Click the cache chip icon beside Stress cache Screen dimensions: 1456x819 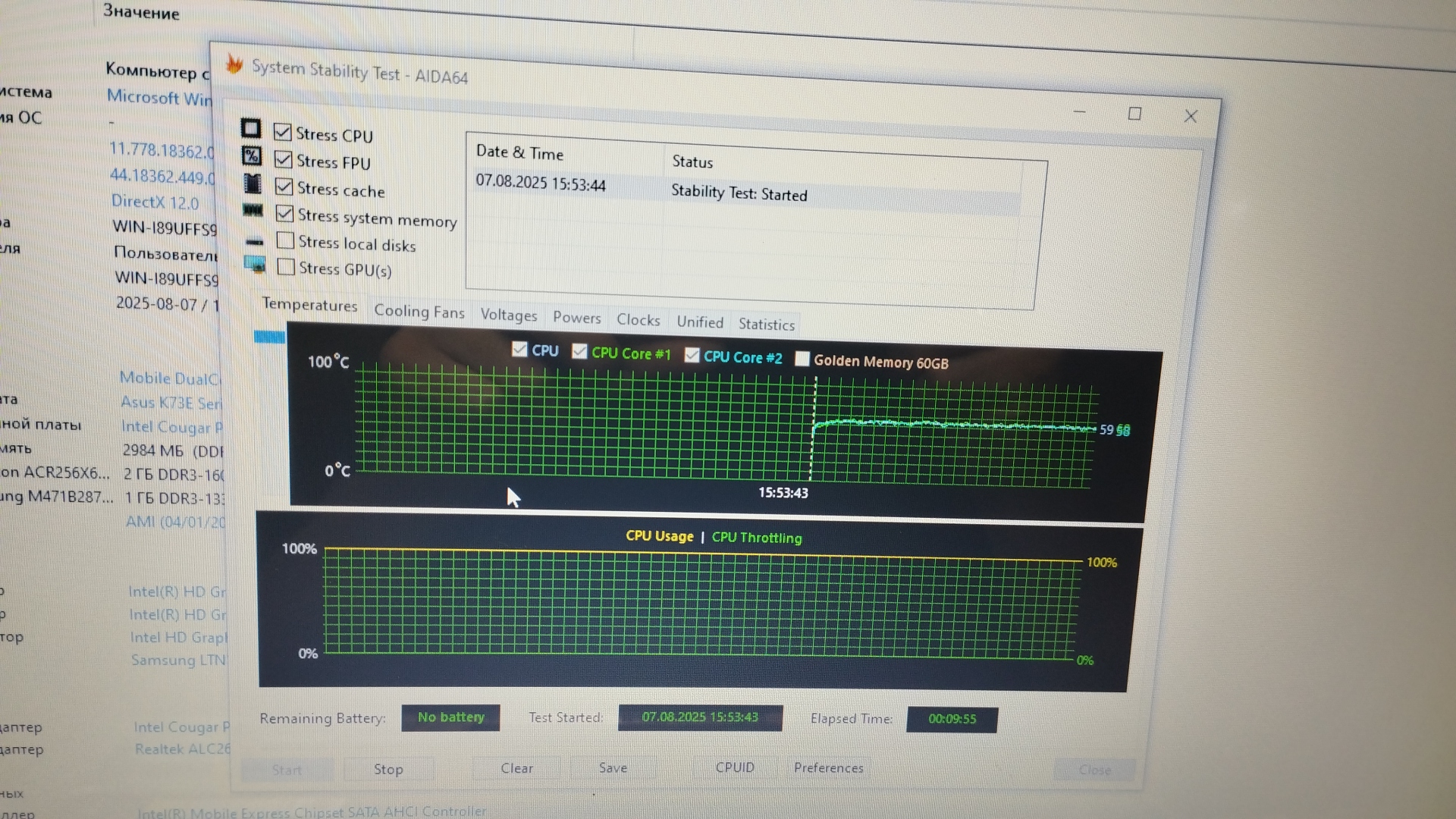point(253,184)
